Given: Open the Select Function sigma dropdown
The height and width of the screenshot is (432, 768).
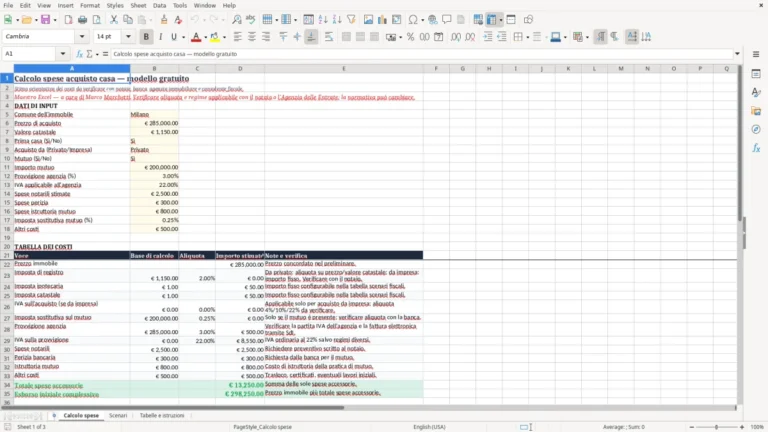Looking at the screenshot, I should (97, 54).
